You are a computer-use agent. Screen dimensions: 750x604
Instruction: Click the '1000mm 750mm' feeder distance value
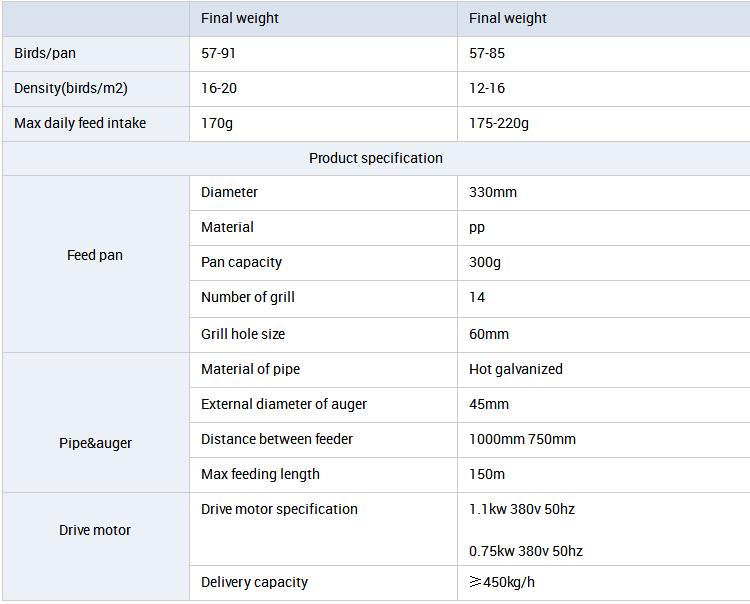pyautogui.click(x=522, y=439)
